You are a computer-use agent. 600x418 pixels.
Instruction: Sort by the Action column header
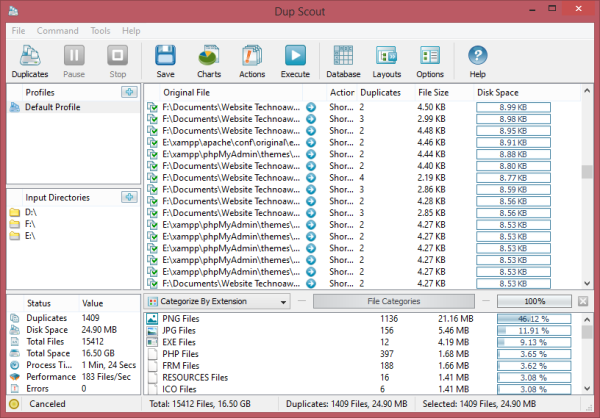pyautogui.click(x=342, y=93)
